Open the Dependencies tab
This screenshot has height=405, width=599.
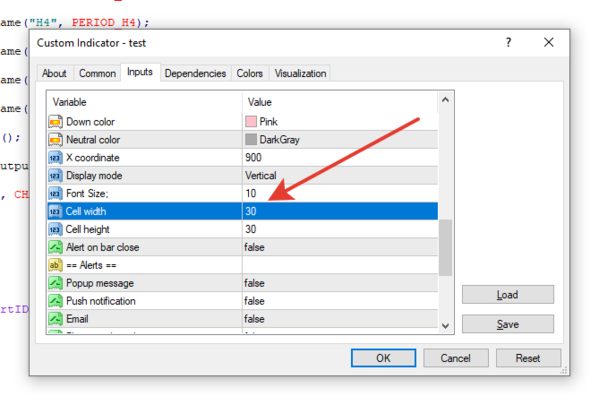click(x=195, y=73)
